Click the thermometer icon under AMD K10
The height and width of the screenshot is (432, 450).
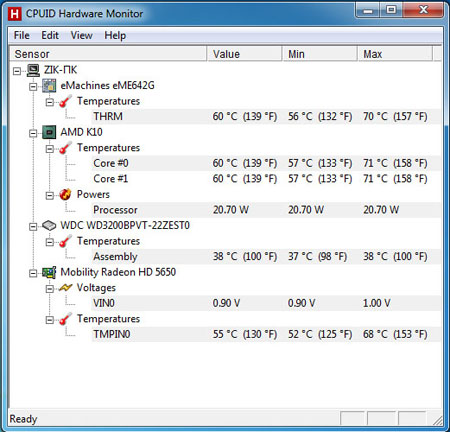(x=65, y=148)
